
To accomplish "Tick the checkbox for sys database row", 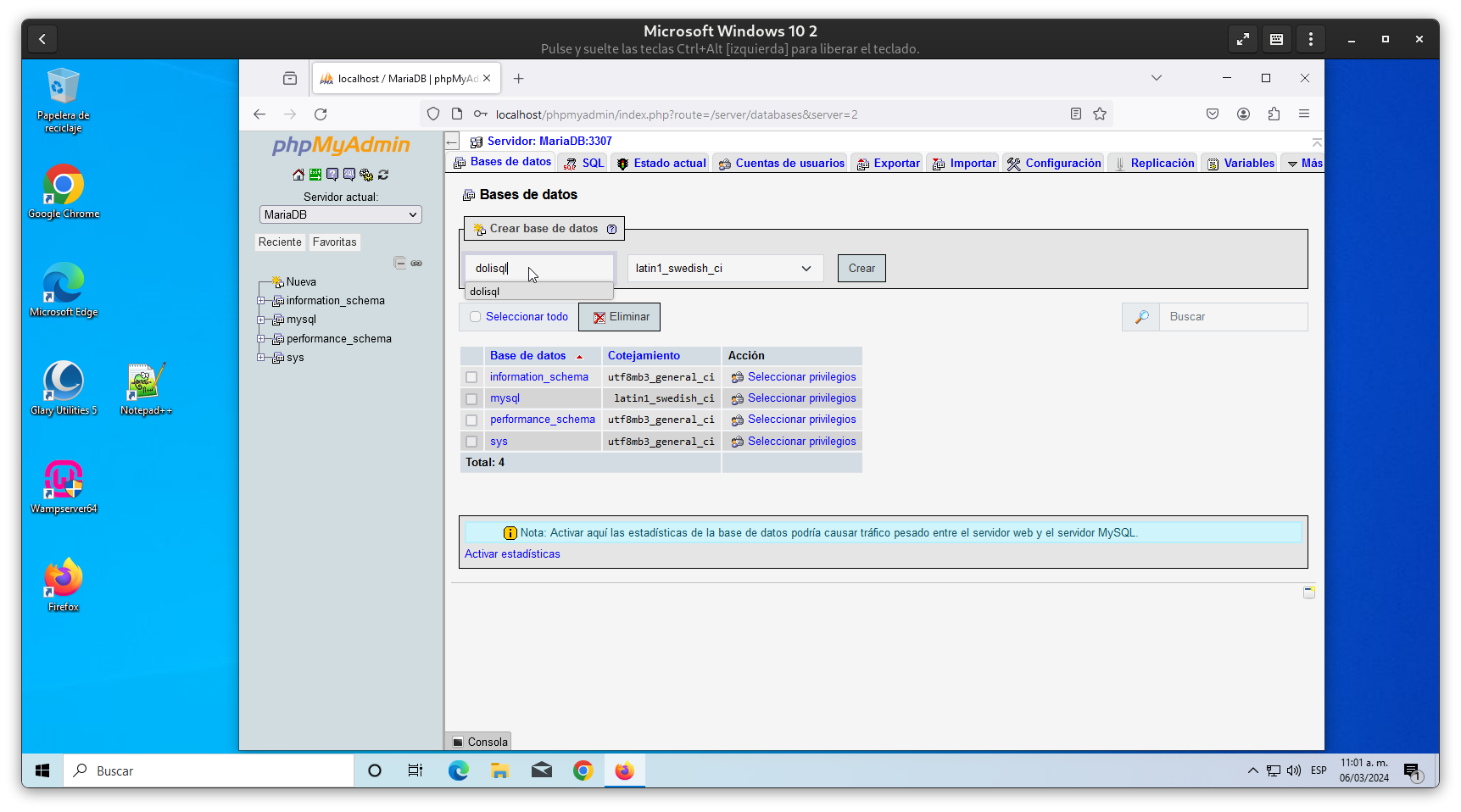I will [471, 442].
